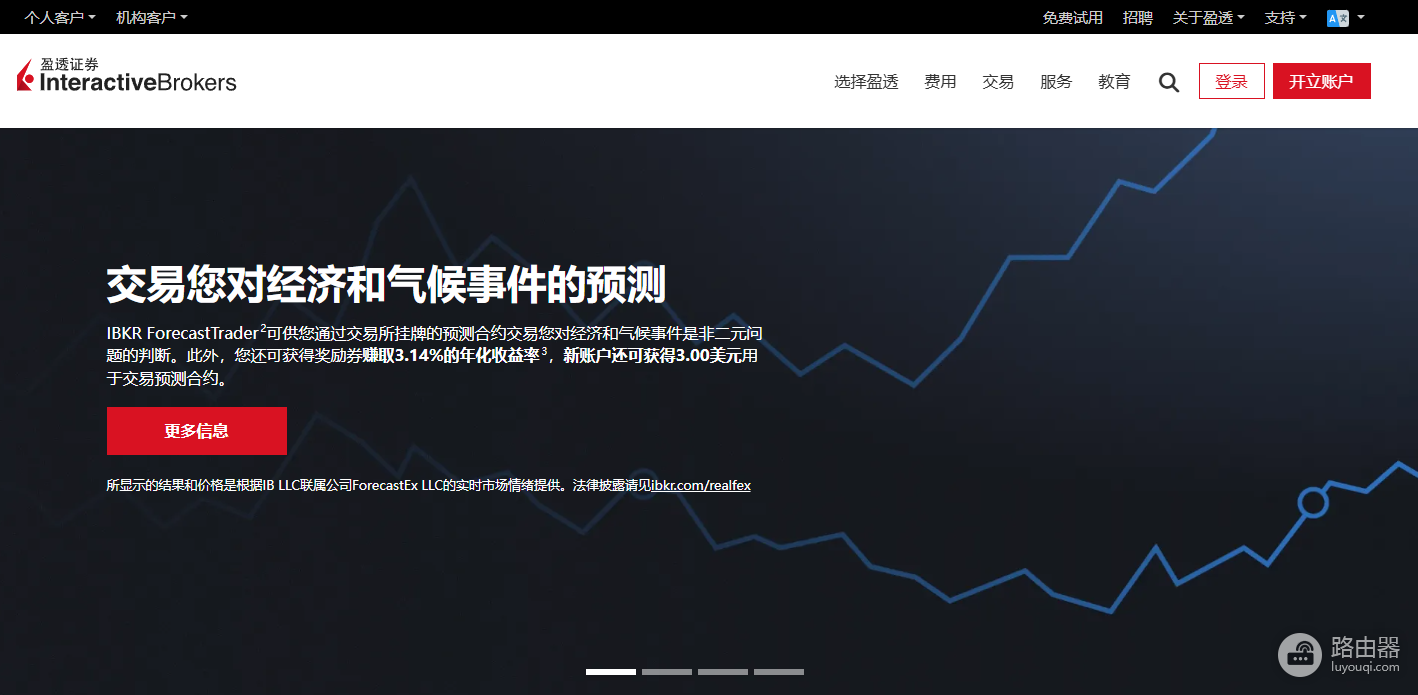Expand the 个人客户 dropdown

pos(60,18)
